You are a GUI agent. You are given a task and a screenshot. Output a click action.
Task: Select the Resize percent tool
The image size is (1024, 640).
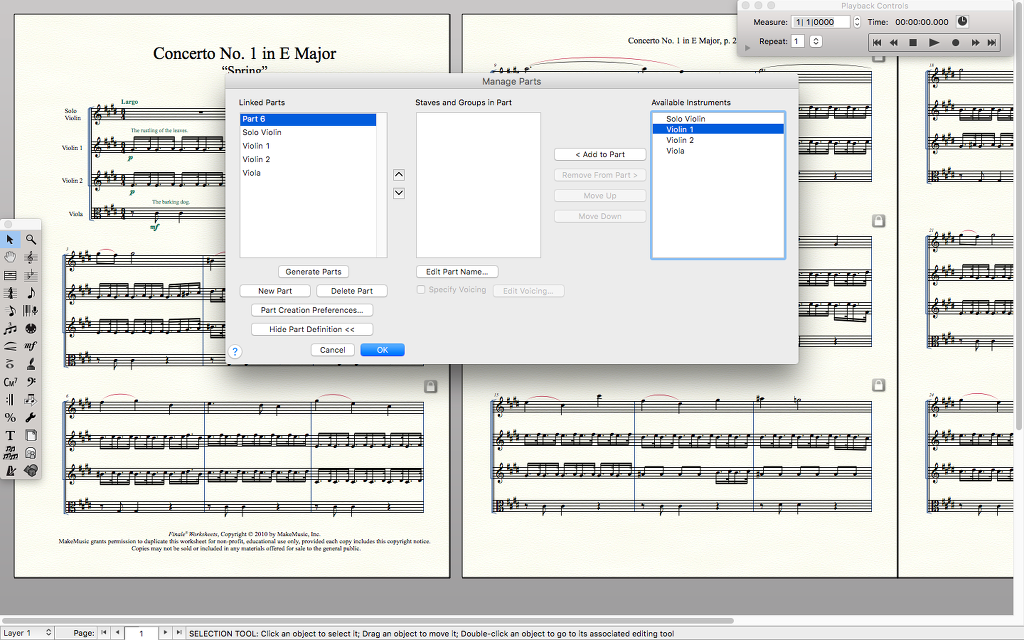pos(10,417)
